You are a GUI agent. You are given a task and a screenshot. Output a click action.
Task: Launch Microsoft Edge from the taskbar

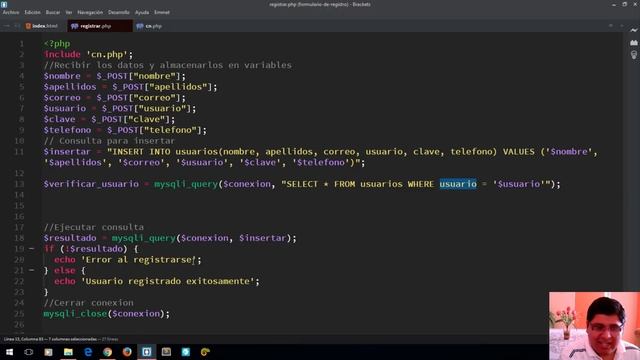88,352
